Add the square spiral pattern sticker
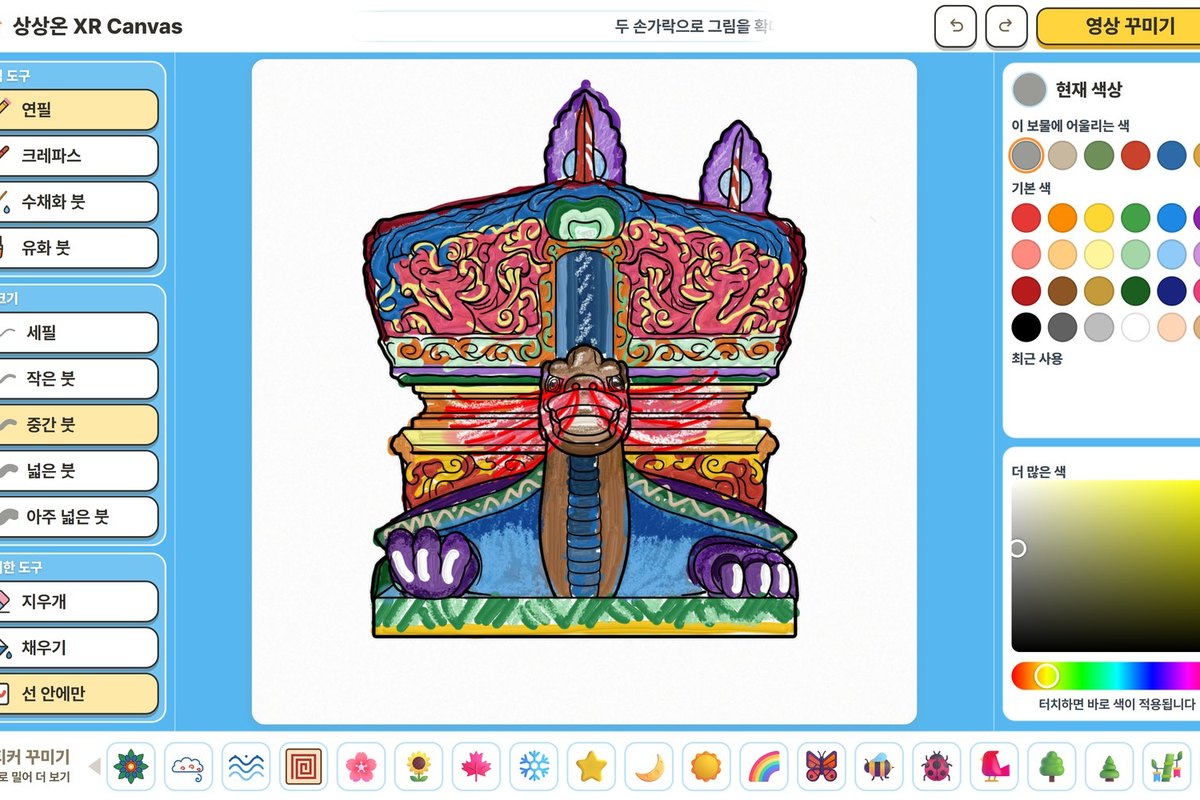Screen dimensions: 1200x800 tap(303, 767)
